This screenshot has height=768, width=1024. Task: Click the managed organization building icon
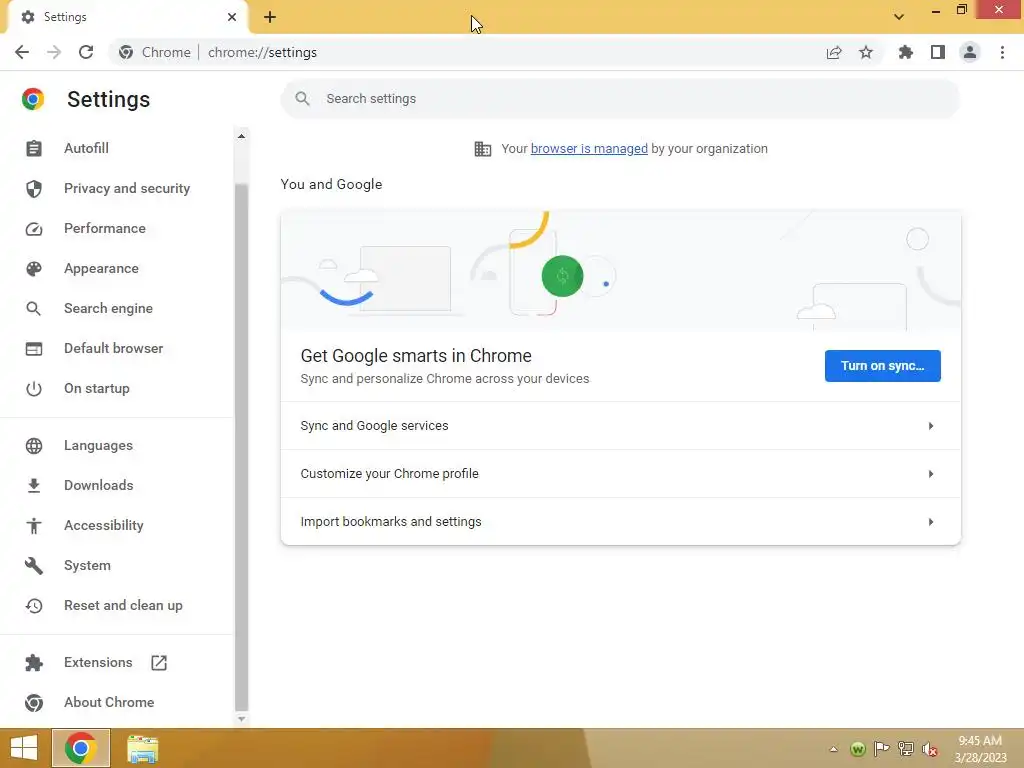[x=483, y=149]
